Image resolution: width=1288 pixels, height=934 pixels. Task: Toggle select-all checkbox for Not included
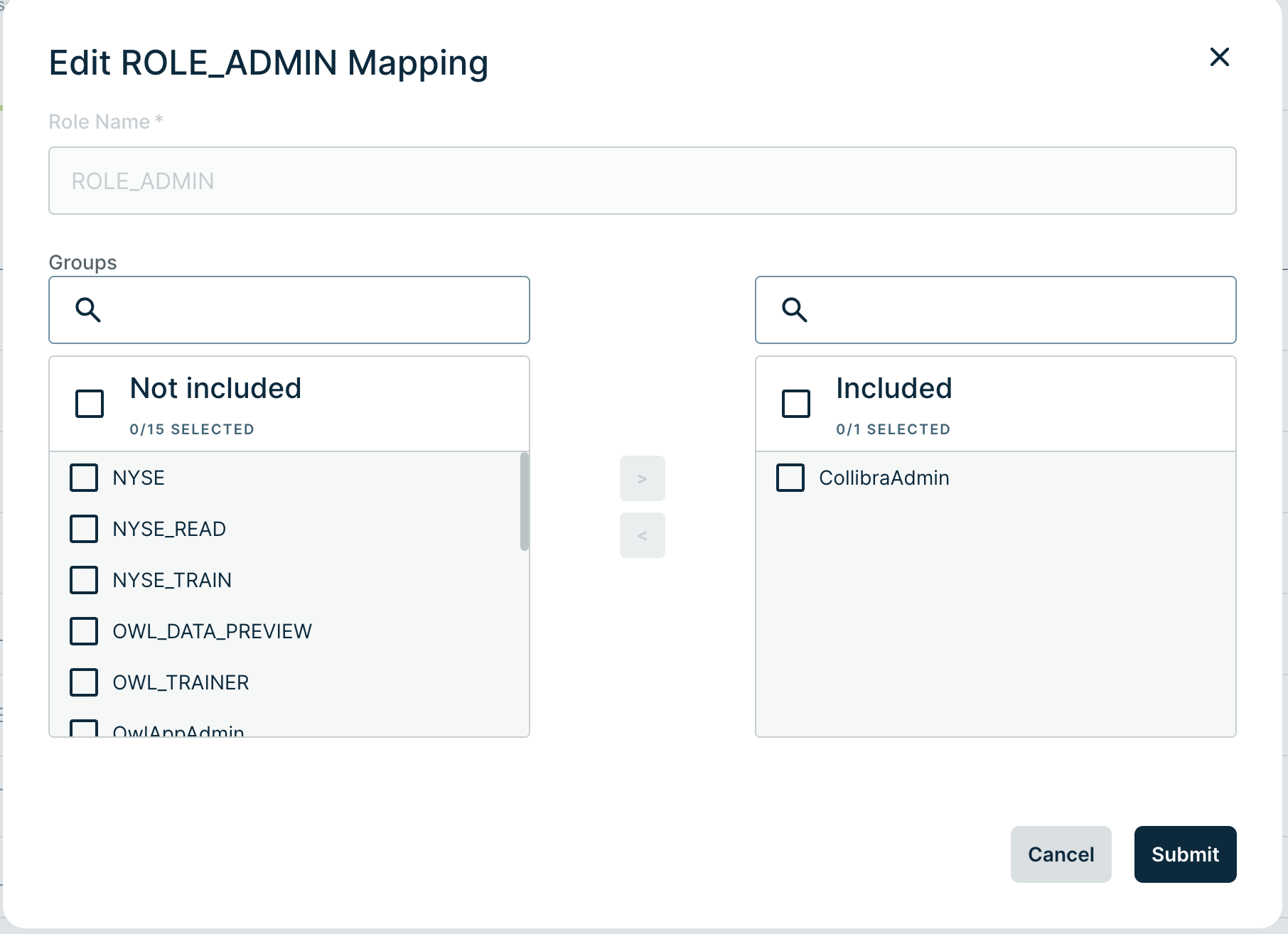click(90, 404)
